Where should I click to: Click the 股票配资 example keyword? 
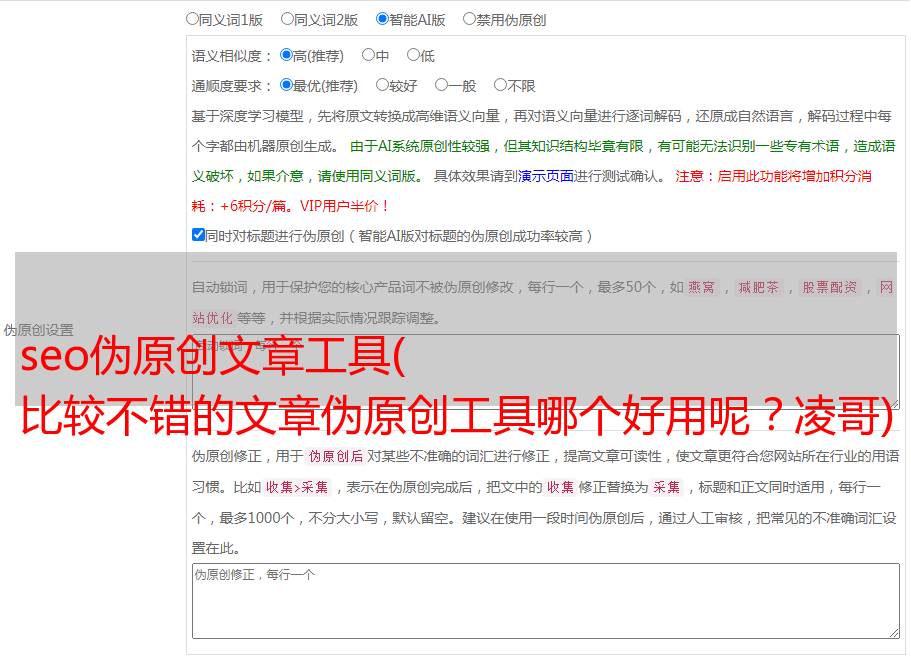coord(830,287)
